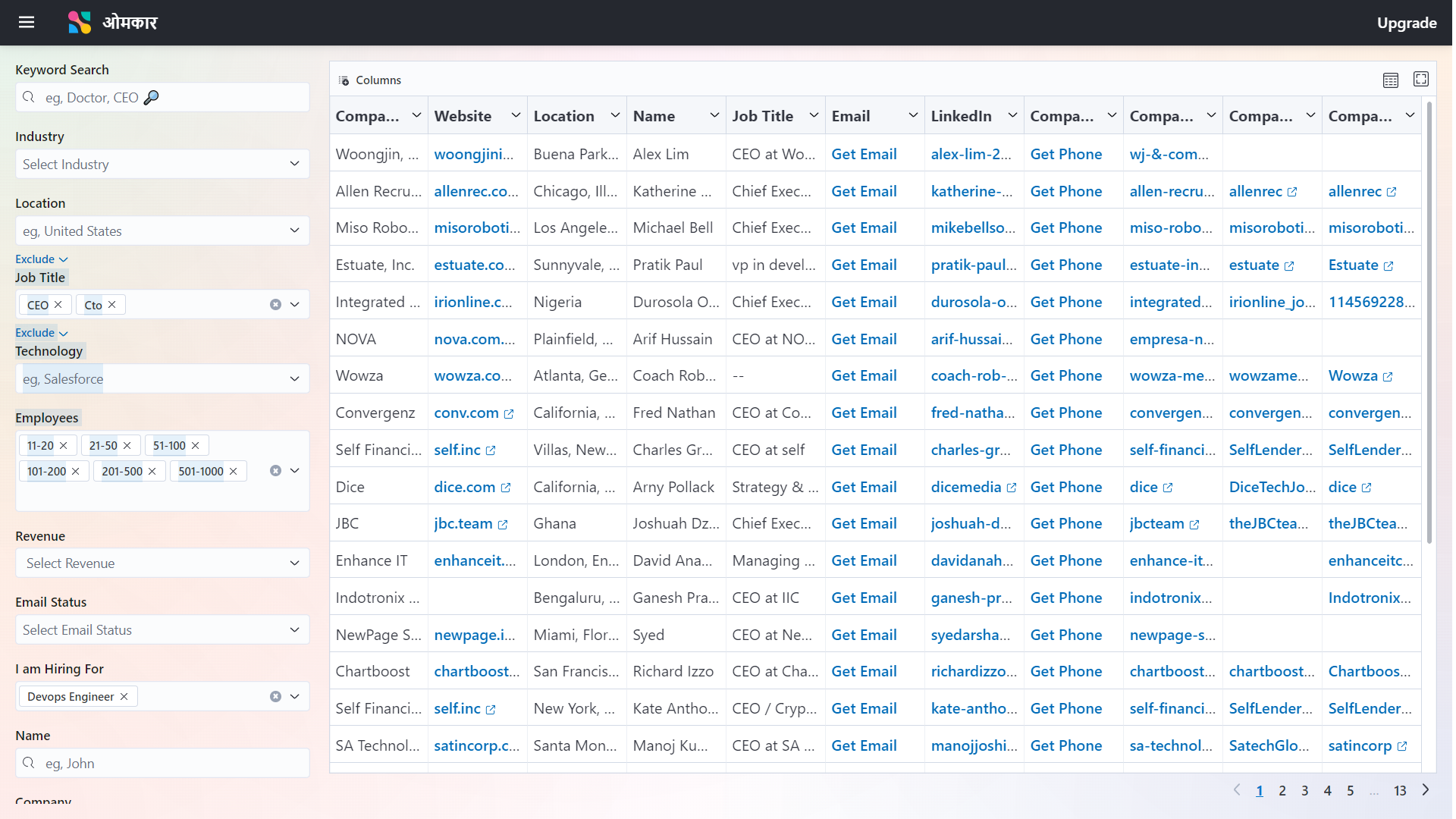Open the Job Title dropdown arrow
1456x819 pixels.
(295, 305)
